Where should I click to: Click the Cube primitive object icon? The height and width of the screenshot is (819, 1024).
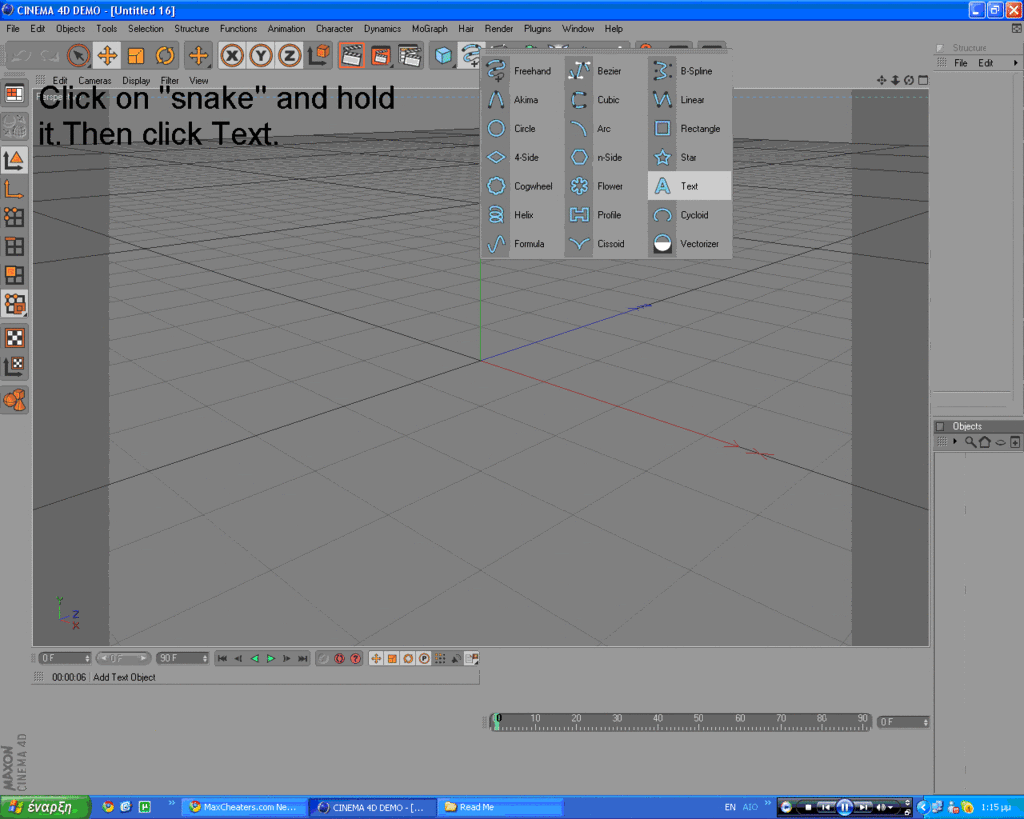[442, 56]
